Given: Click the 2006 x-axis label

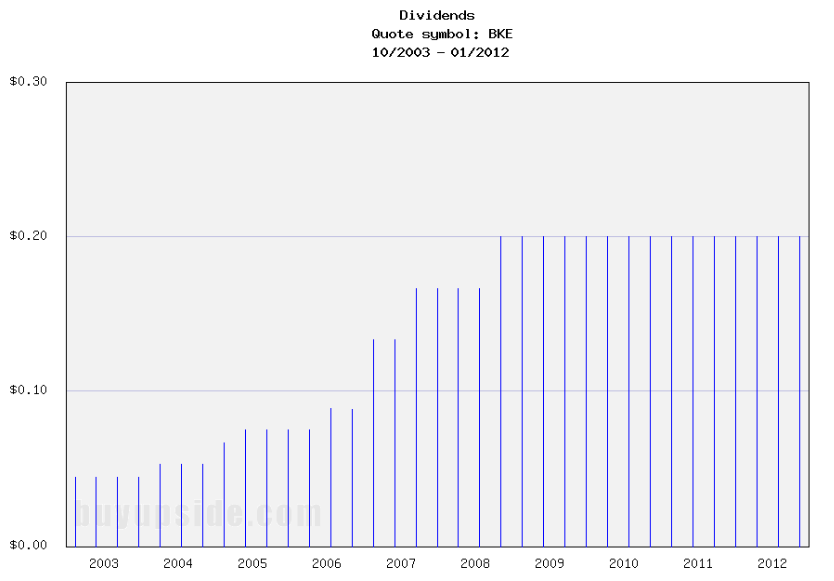Looking at the screenshot, I should 326,563.
